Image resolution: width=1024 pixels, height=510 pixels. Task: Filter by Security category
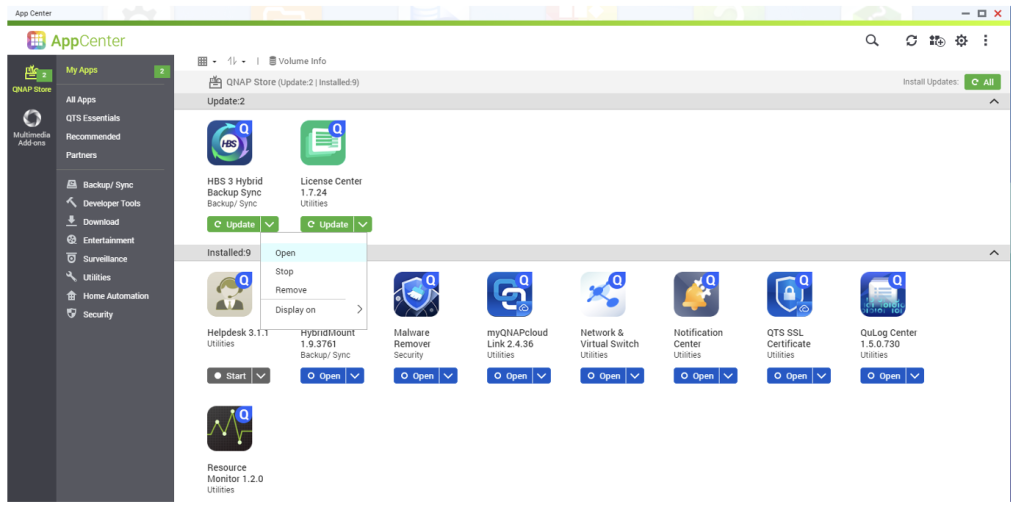click(x=89, y=314)
